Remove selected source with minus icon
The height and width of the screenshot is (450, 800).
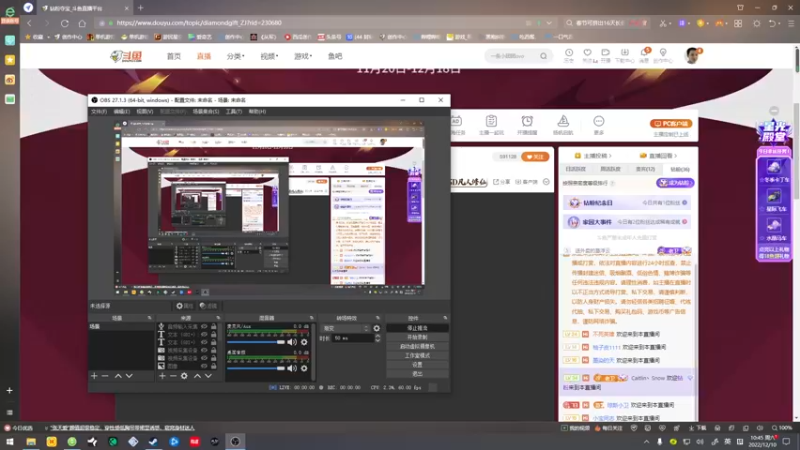point(173,376)
